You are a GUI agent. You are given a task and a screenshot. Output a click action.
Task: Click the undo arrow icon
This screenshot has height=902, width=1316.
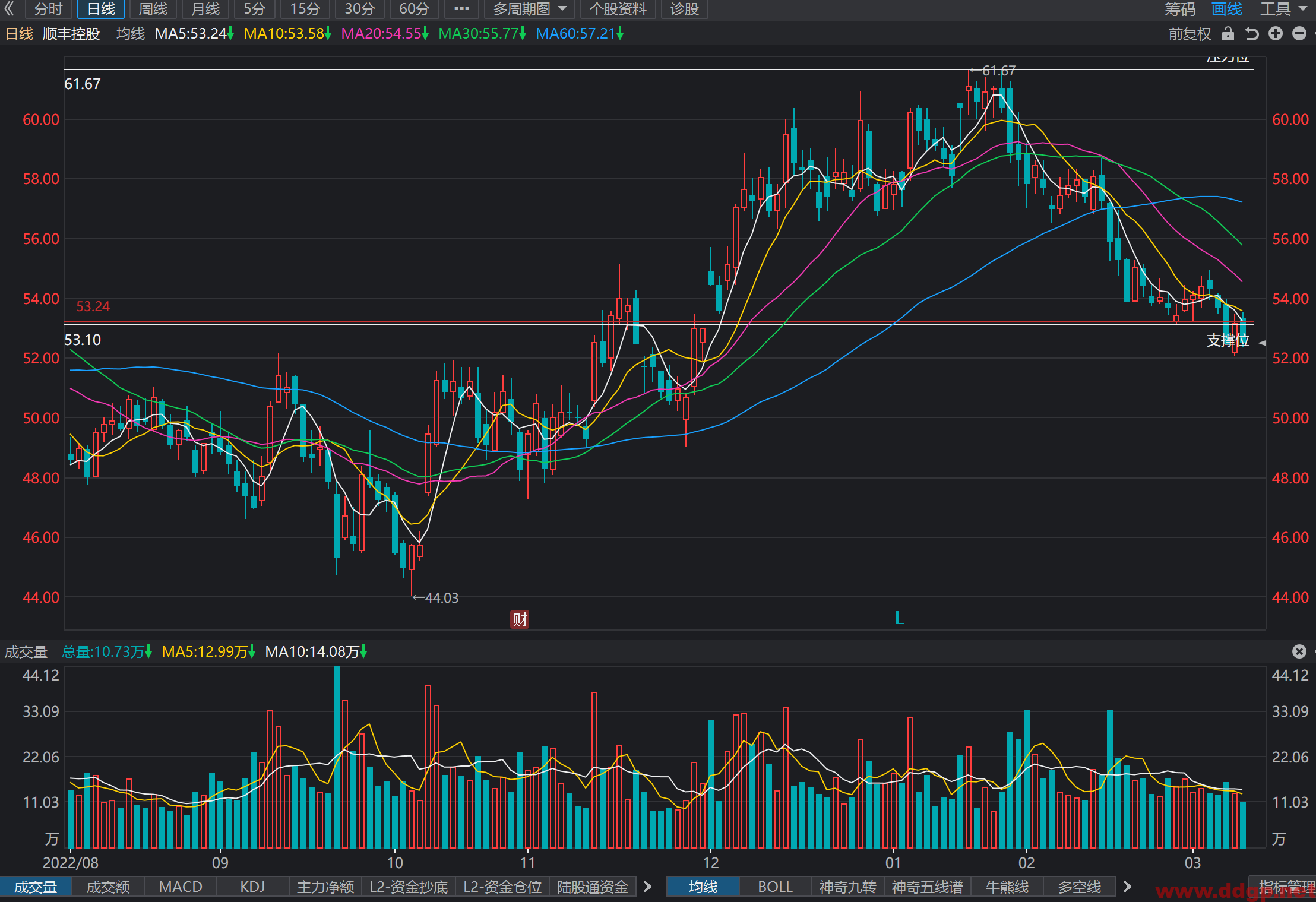point(1252,34)
